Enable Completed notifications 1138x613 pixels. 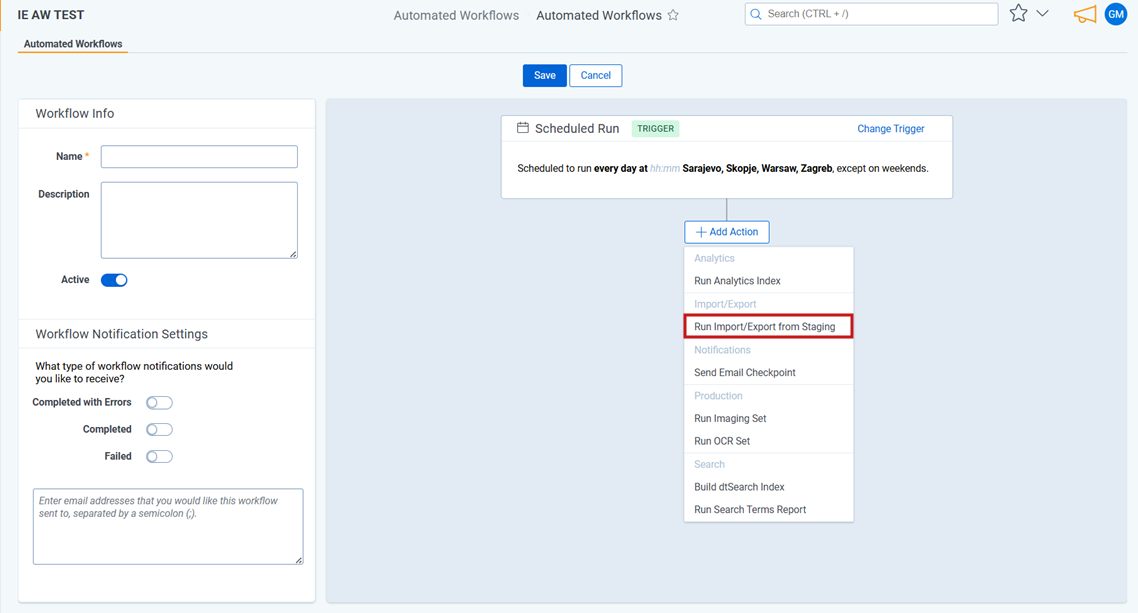pos(158,428)
